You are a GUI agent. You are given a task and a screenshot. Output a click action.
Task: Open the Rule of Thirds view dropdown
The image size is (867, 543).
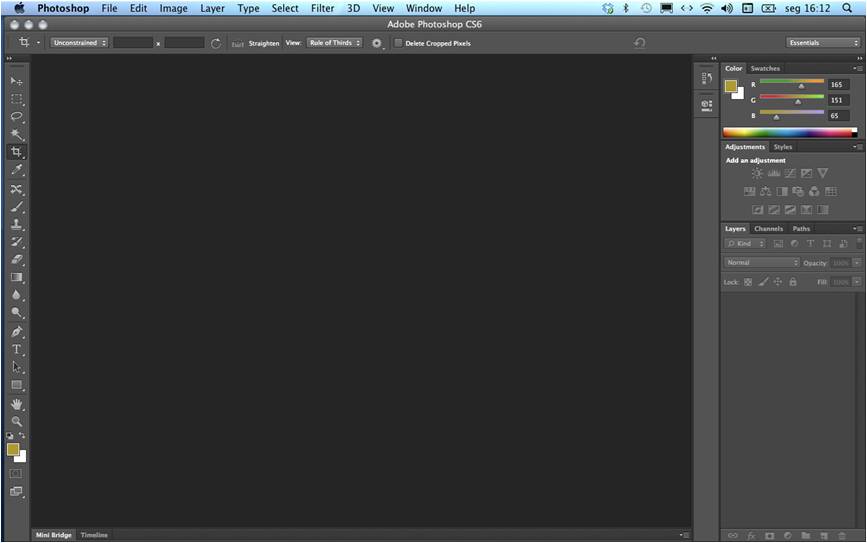[335, 43]
